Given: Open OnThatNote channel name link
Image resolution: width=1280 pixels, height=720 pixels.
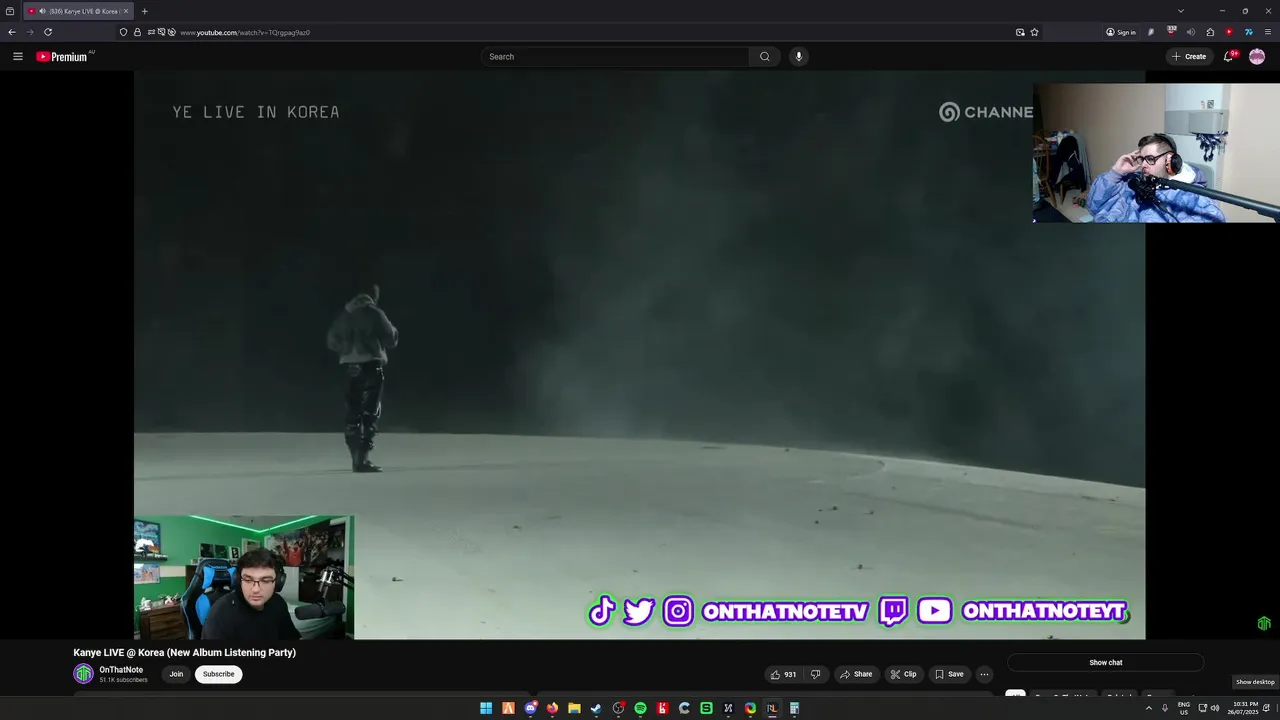Looking at the screenshot, I should [x=121, y=670].
